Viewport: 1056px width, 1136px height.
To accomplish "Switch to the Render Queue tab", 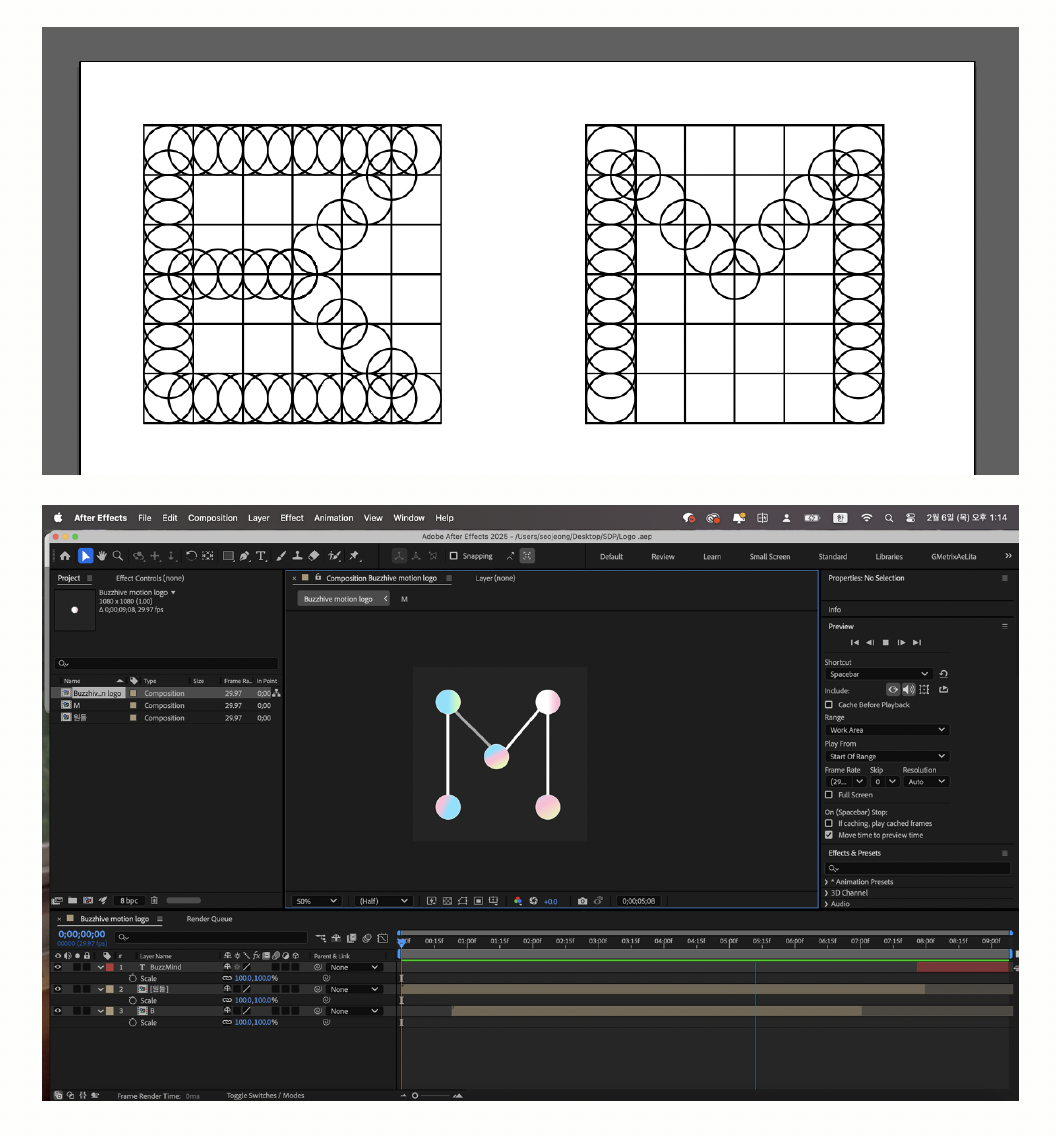I will (x=209, y=919).
